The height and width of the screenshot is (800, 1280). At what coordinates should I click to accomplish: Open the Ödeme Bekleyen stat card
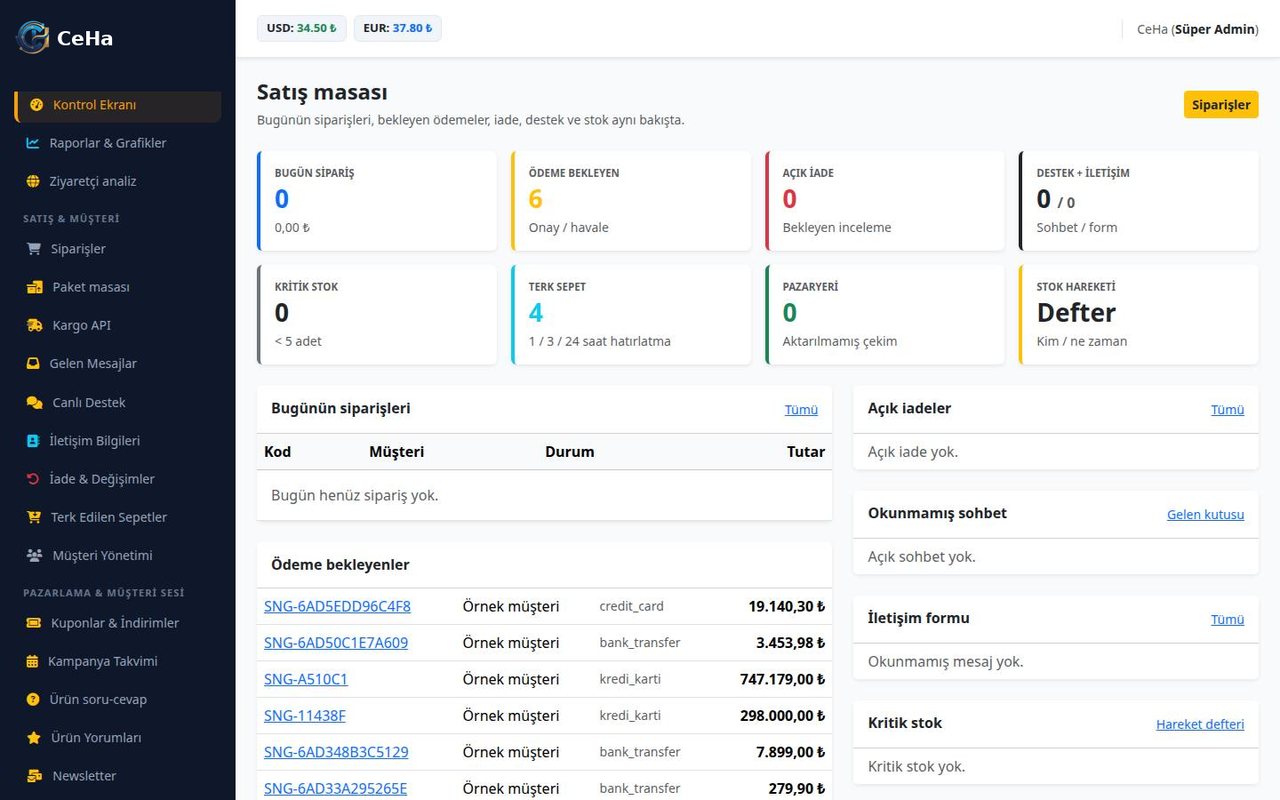[631, 201]
